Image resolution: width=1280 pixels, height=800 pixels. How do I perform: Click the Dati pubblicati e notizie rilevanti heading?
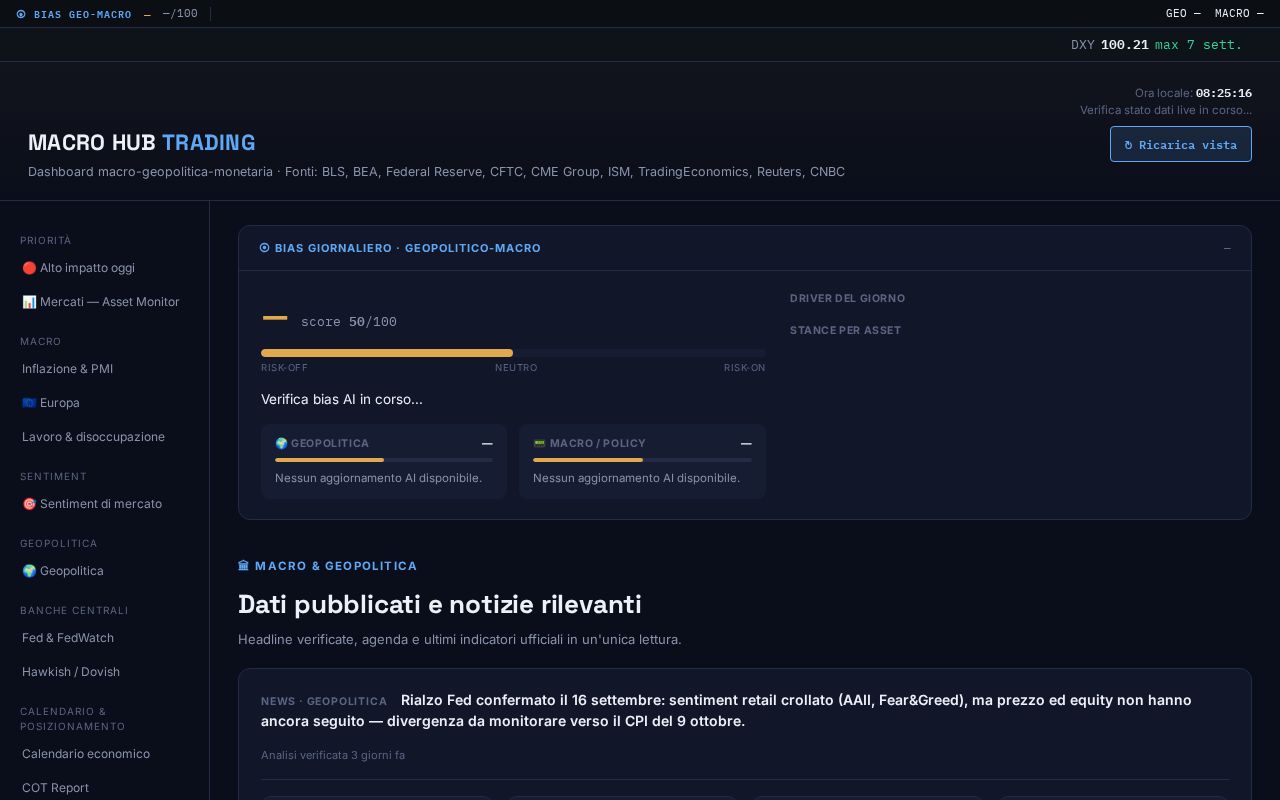(440, 604)
